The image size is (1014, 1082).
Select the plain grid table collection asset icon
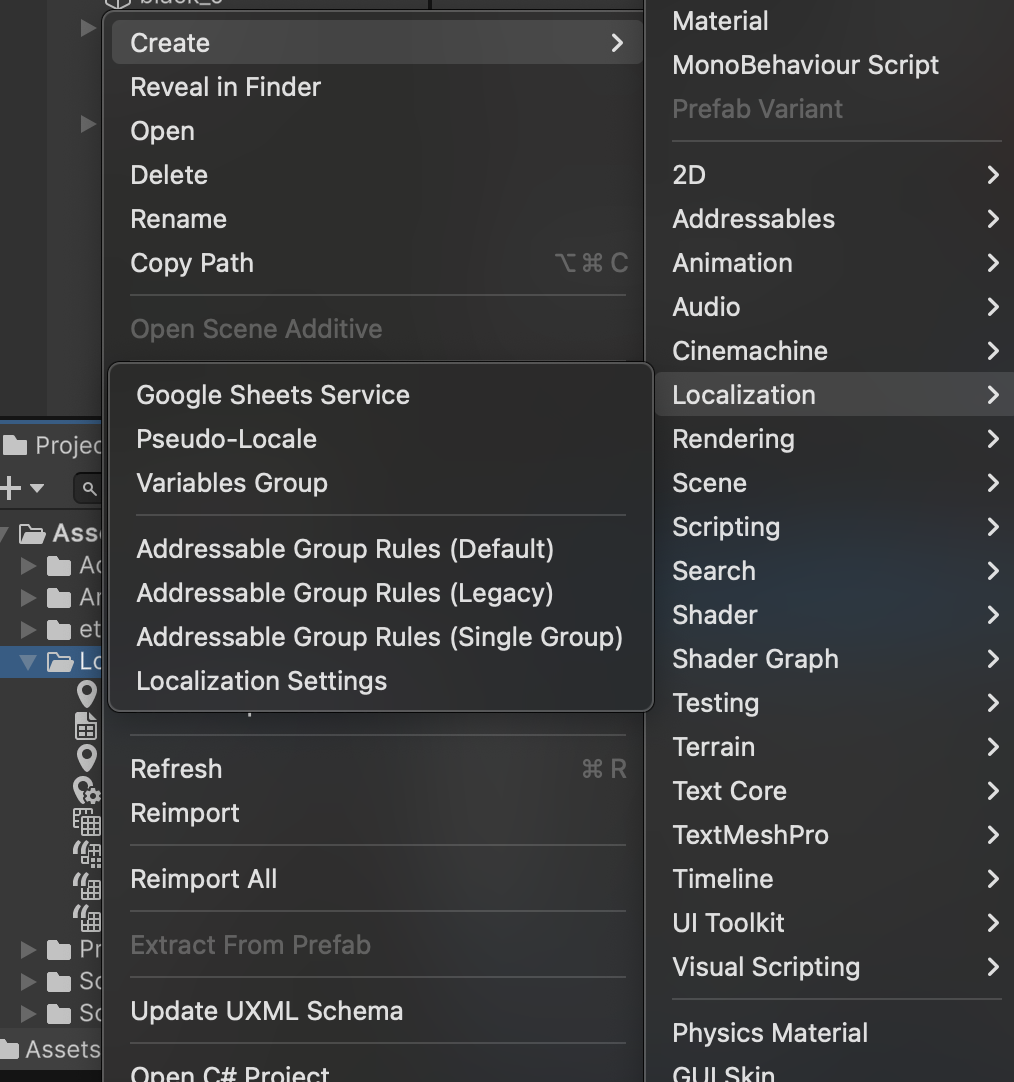click(87, 822)
